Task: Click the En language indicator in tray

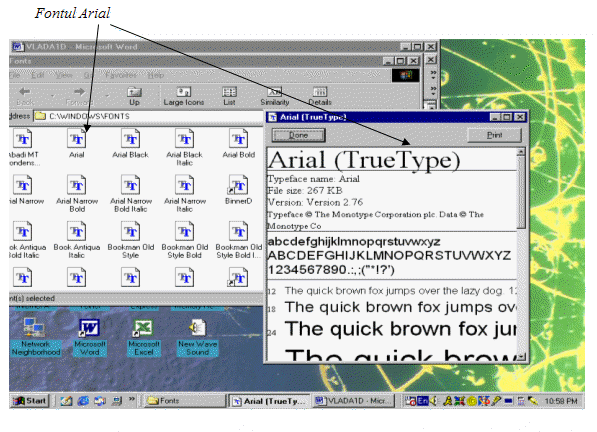Action: (x=423, y=401)
